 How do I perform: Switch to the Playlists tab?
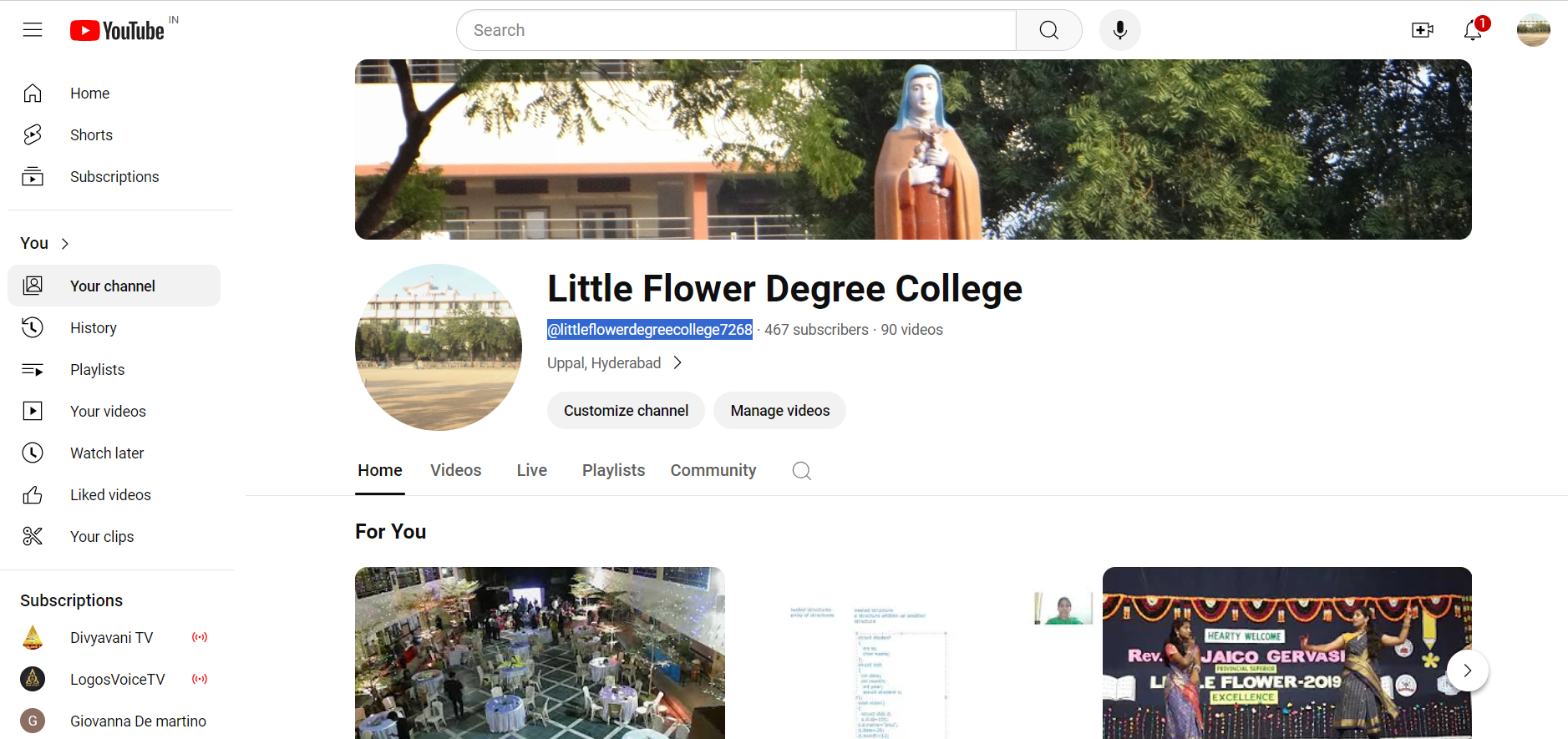pos(613,471)
